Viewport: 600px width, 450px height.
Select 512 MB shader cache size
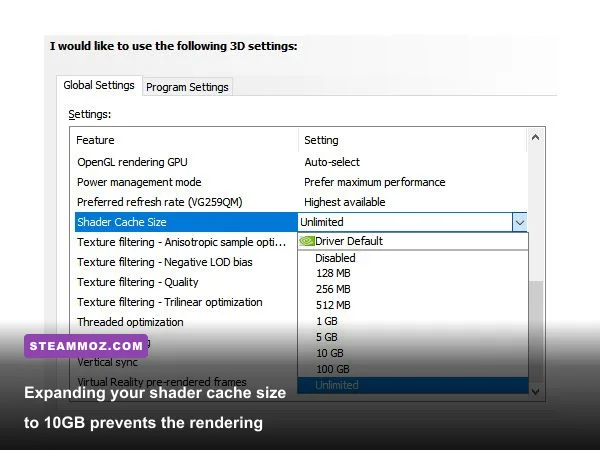pos(413,305)
